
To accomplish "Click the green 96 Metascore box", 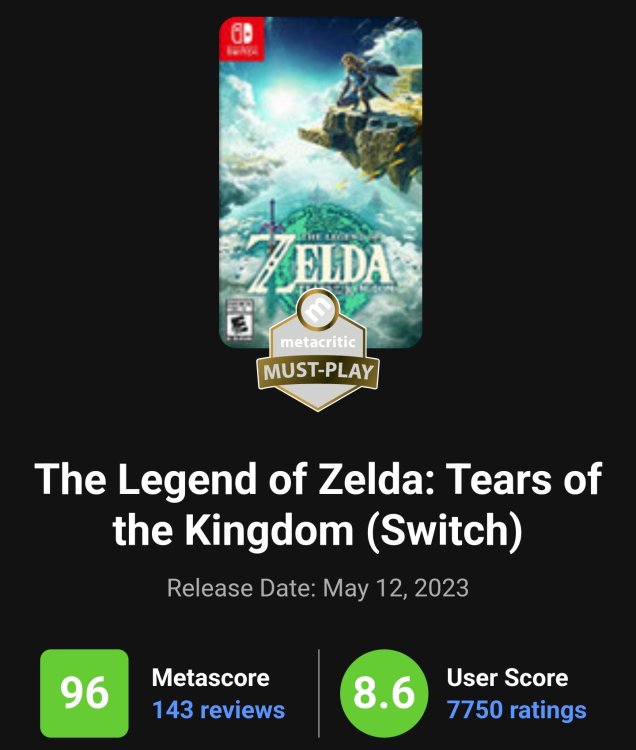I will tap(84, 693).
